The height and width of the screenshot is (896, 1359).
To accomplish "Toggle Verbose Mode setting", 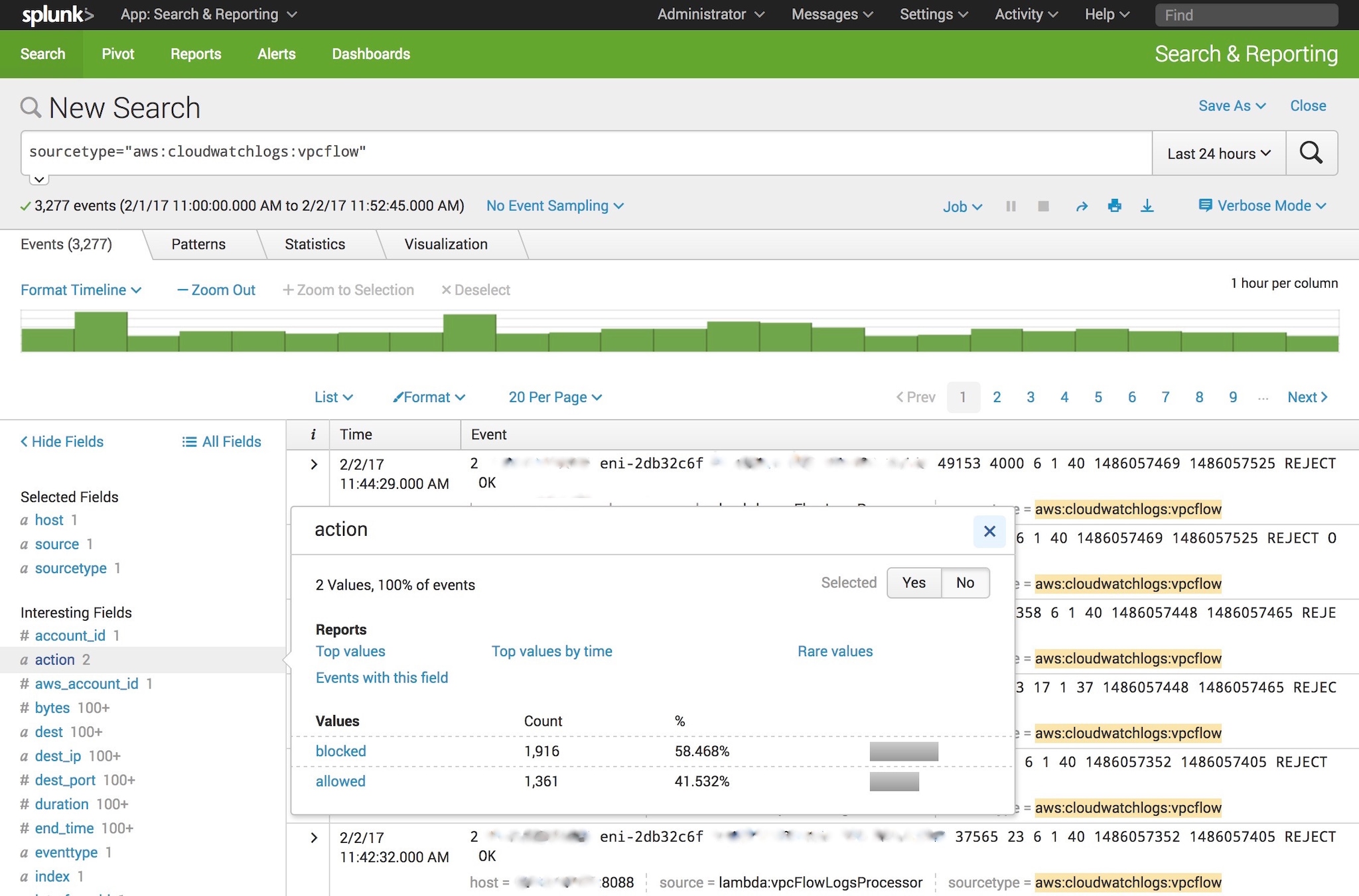I will [1265, 206].
